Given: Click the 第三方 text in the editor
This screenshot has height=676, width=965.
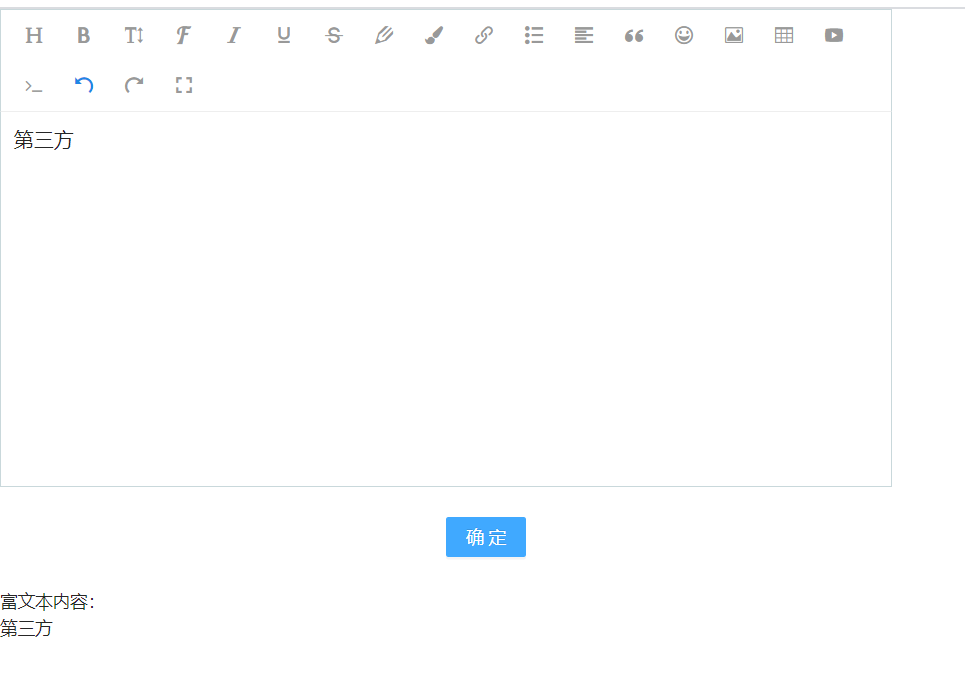Looking at the screenshot, I should [43, 140].
